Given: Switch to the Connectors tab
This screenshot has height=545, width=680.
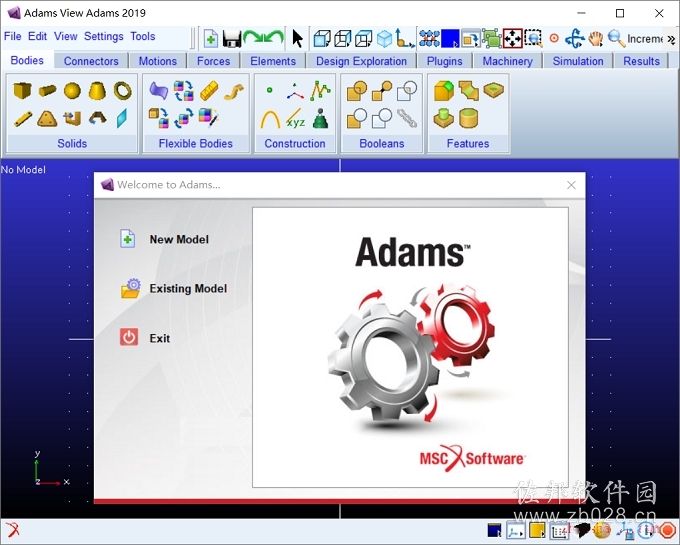Looking at the screenshot, I should (91, 61).
